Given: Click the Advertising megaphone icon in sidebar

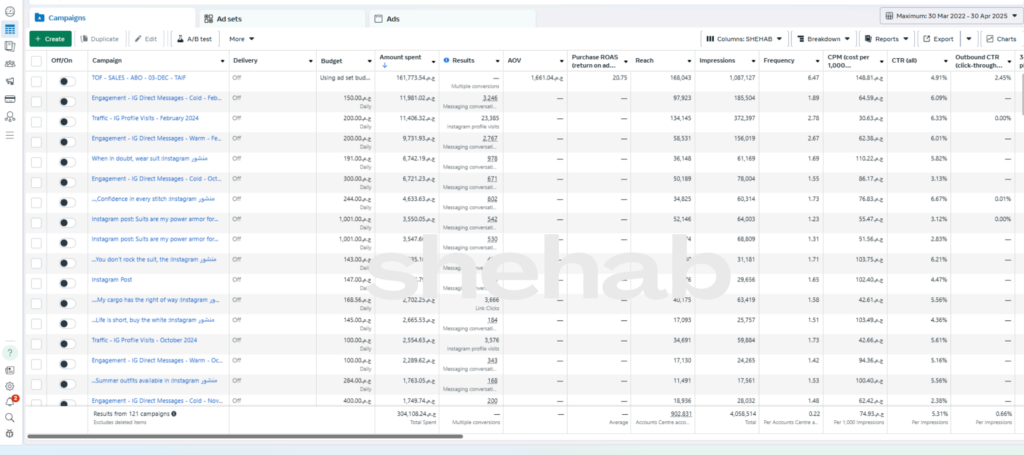Looking at the screenshot, I should coord(10,81).
